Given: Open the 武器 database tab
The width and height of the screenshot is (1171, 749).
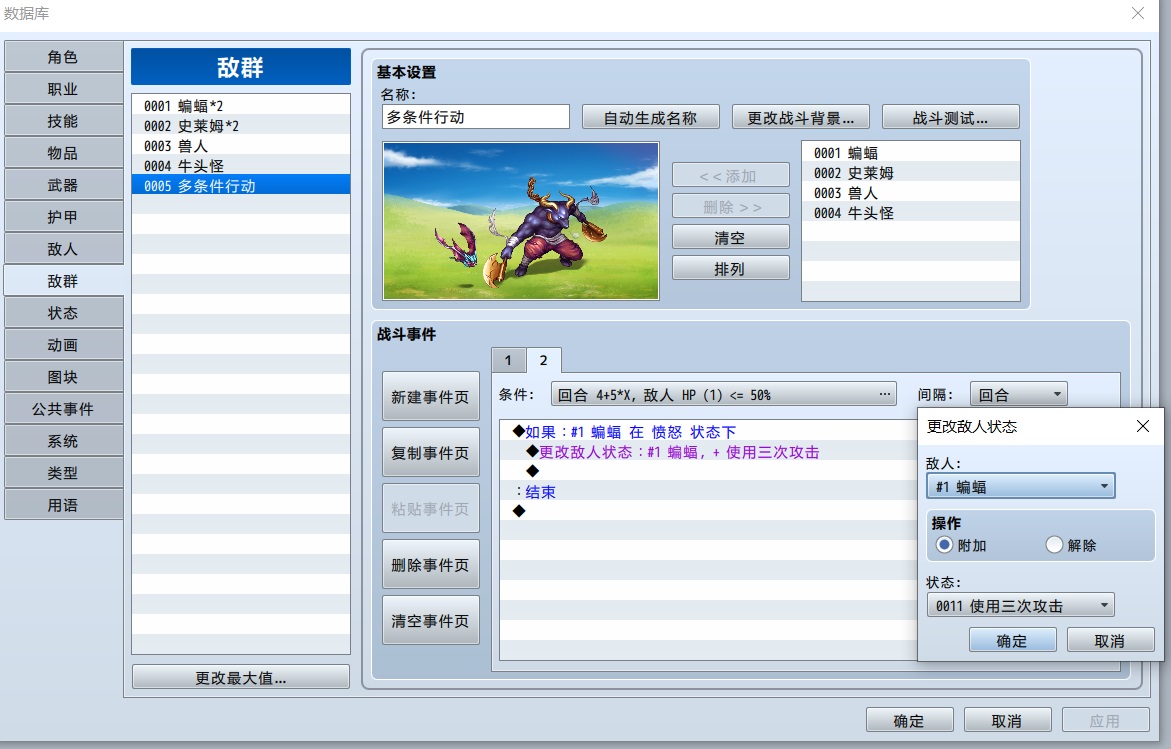Looking at the screenshot, I should click(x=63, y=185).
